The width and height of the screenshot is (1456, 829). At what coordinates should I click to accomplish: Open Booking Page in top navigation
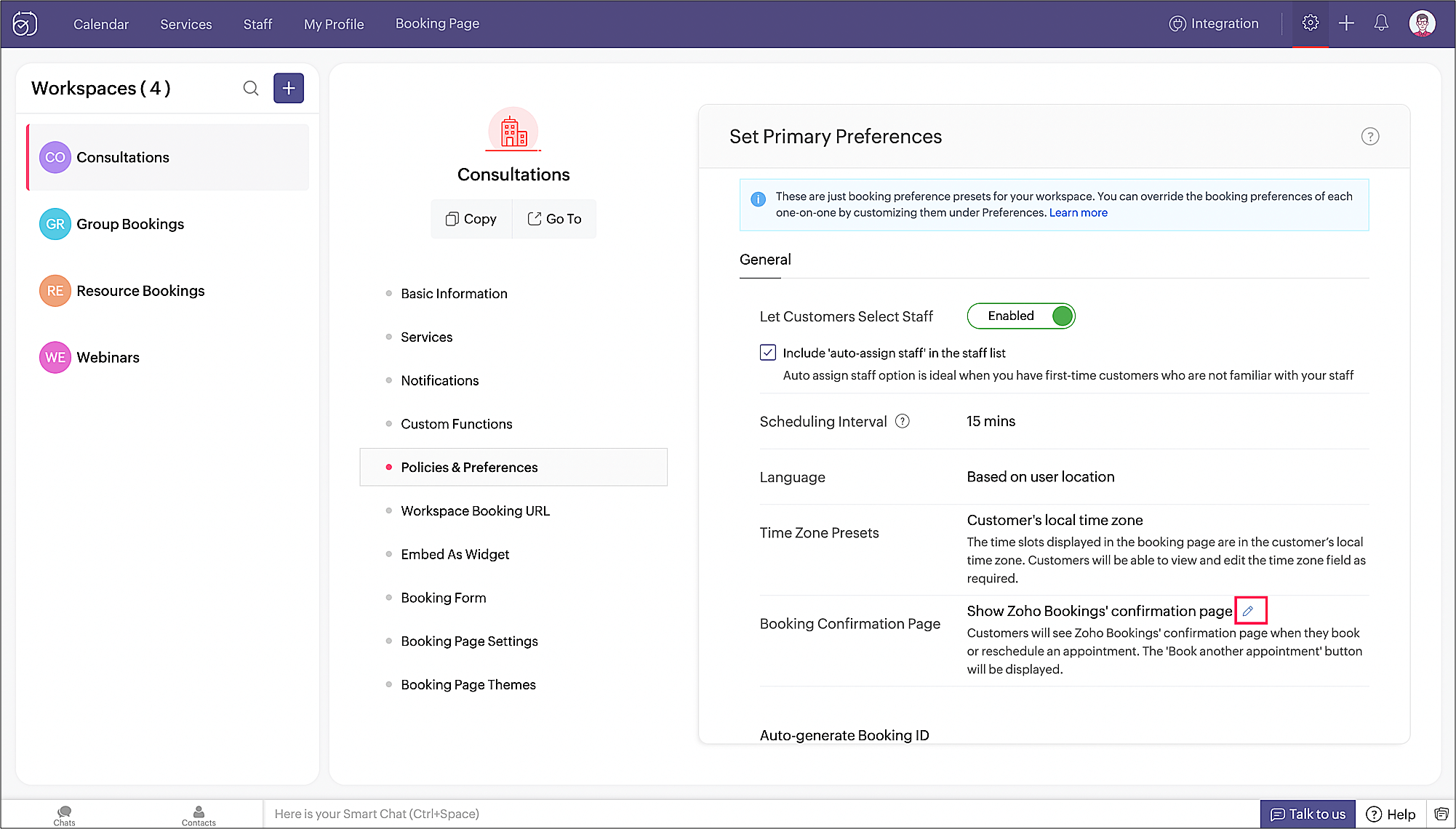(437, 24)
